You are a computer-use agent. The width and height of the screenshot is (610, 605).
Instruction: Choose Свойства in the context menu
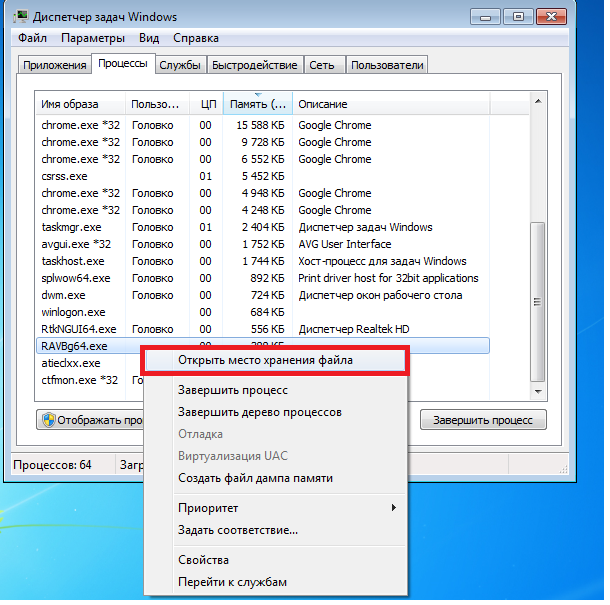tap(203, 560)
